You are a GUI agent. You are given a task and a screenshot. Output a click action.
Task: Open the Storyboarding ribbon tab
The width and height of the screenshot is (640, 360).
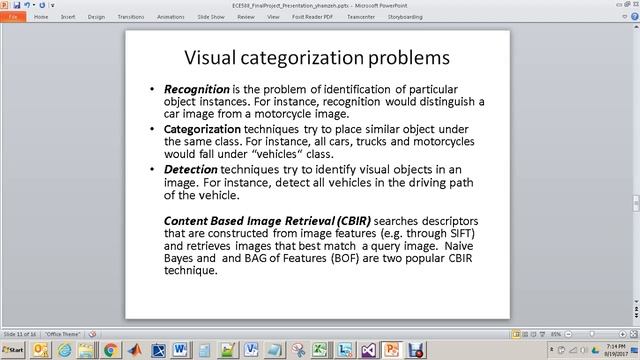pos(405,17)
